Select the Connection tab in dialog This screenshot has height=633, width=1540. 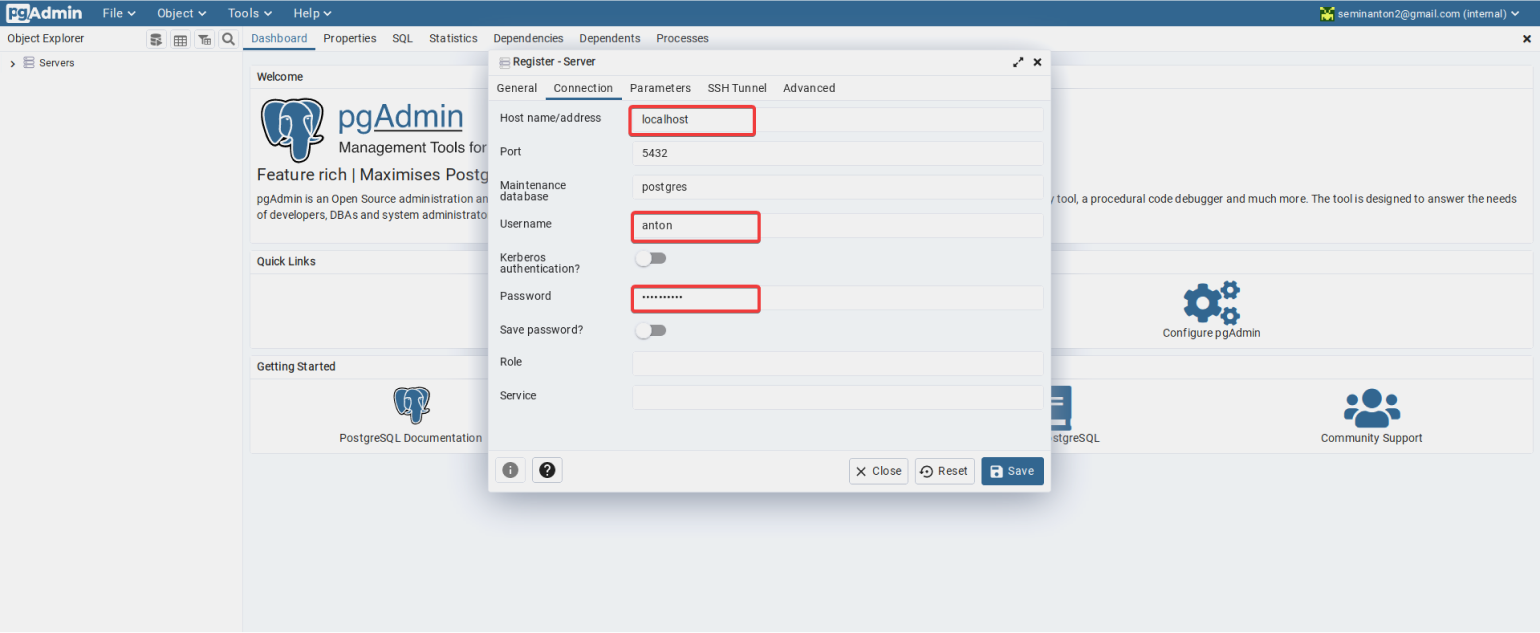pos(583,88)
